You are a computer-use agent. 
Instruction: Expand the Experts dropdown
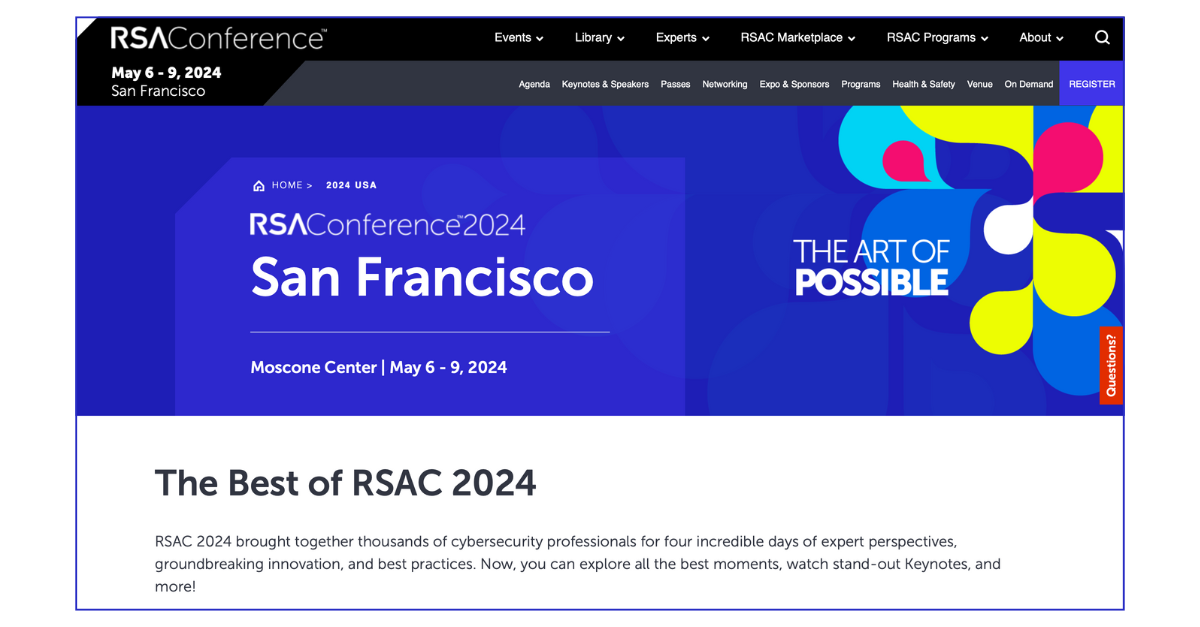click(682, 37)
